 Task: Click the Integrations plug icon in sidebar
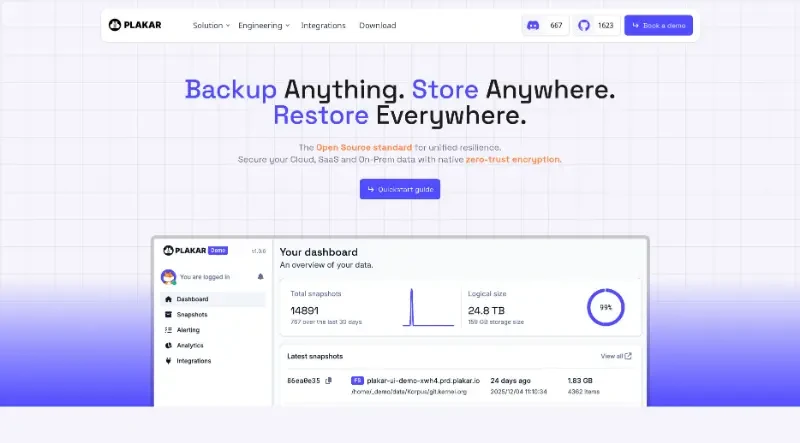click(x=167, y=360)
